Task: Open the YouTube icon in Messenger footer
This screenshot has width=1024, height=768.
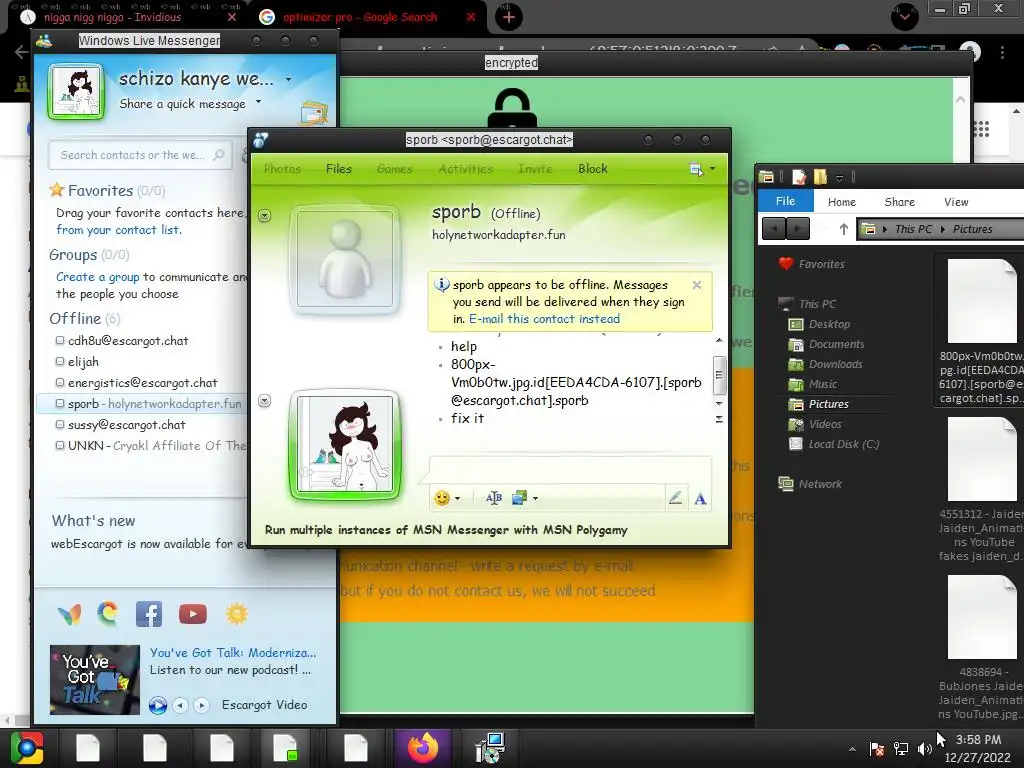Action: point(193,614)
